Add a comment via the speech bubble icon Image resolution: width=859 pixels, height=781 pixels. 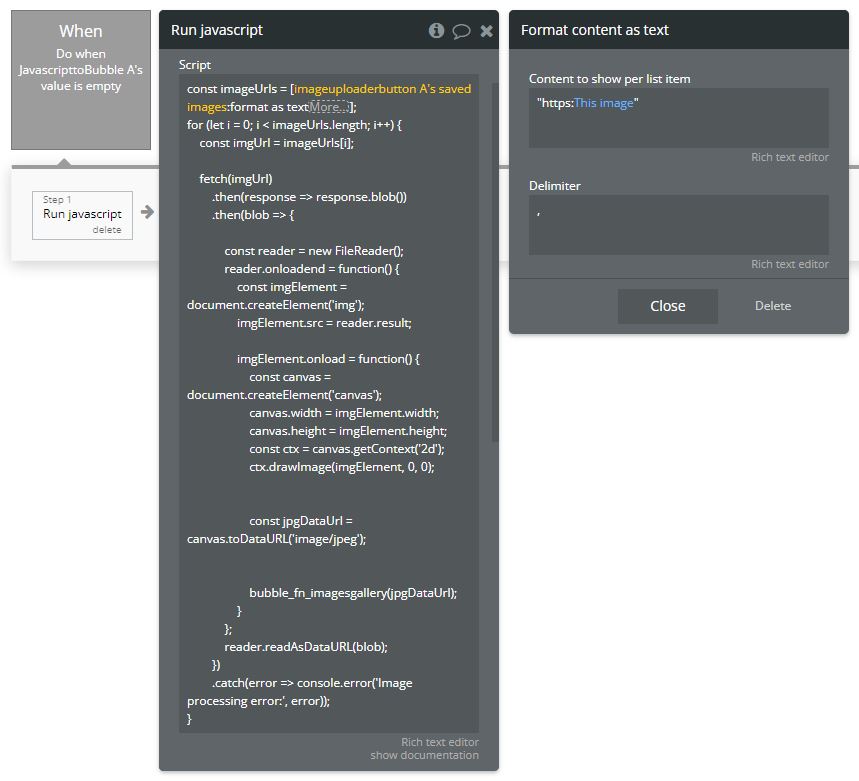click(x=461, y=30)
